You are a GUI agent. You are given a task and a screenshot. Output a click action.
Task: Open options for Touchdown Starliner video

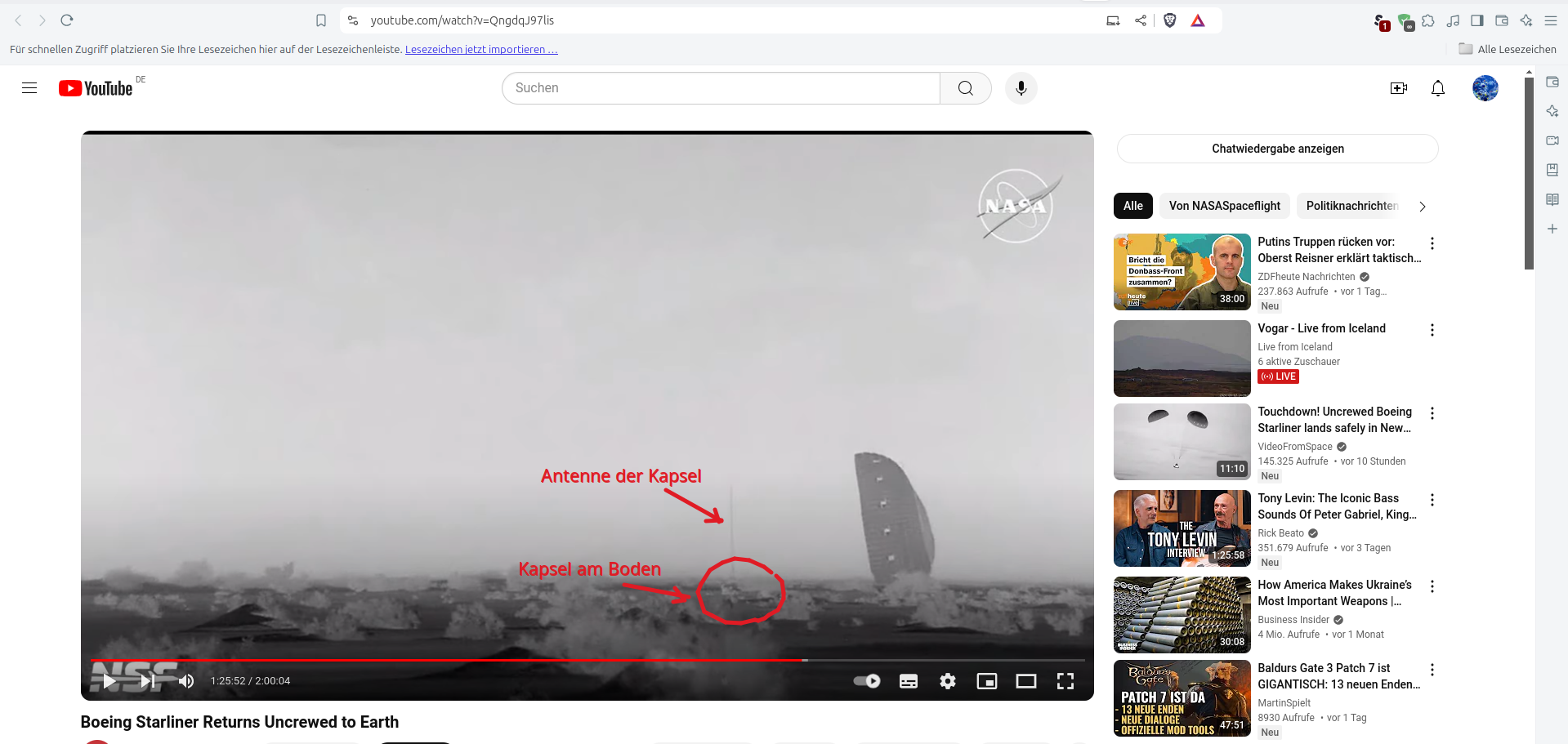pyautogui.click(x=1432, y=413)
